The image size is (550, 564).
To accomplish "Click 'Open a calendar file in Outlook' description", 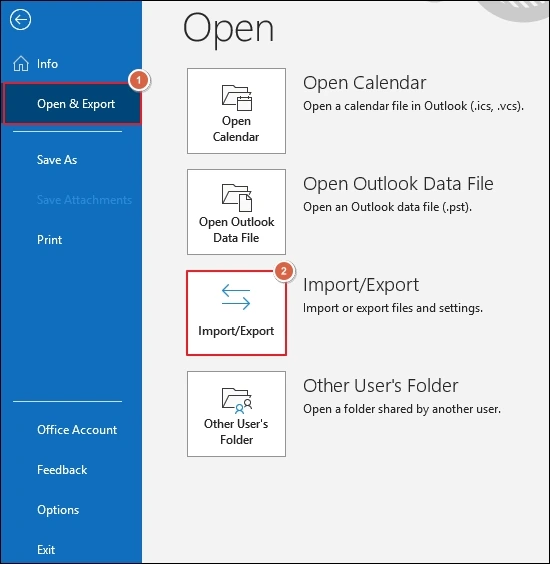I will (x=413, y=106).
